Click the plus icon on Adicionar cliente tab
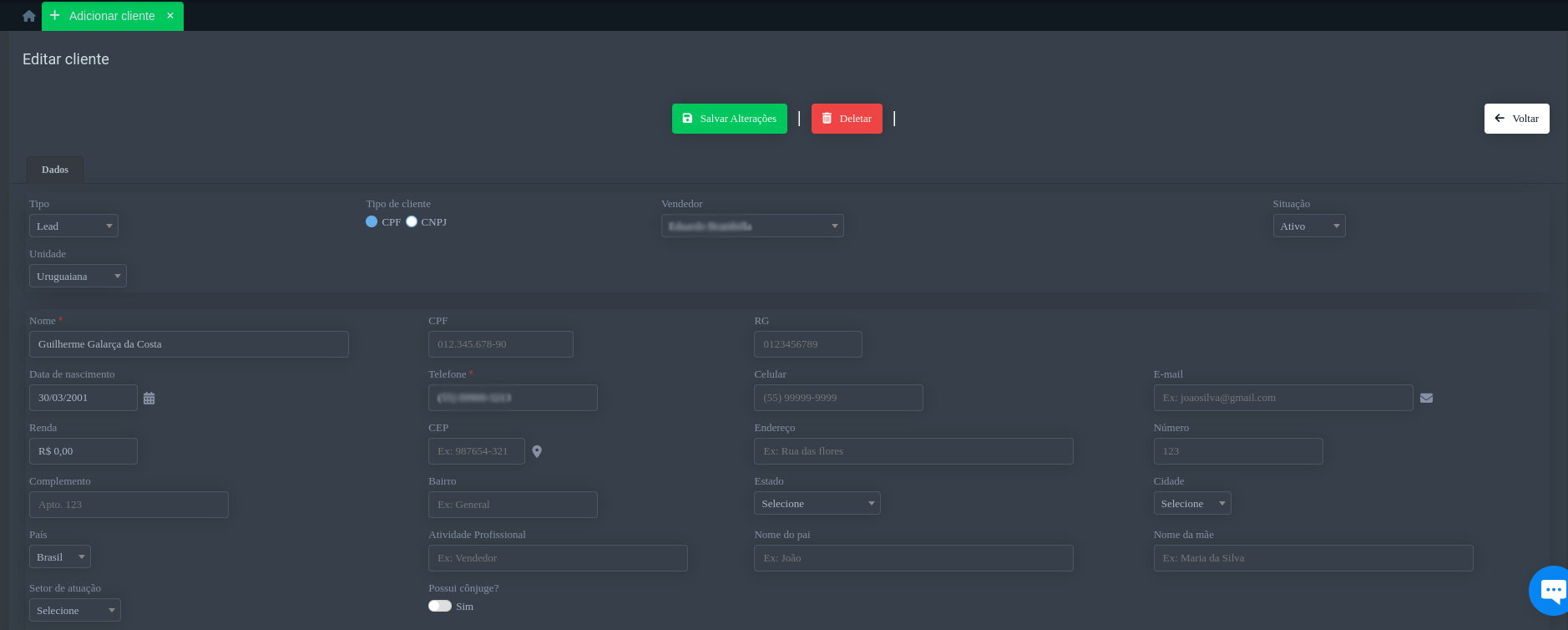 [55, 16]
